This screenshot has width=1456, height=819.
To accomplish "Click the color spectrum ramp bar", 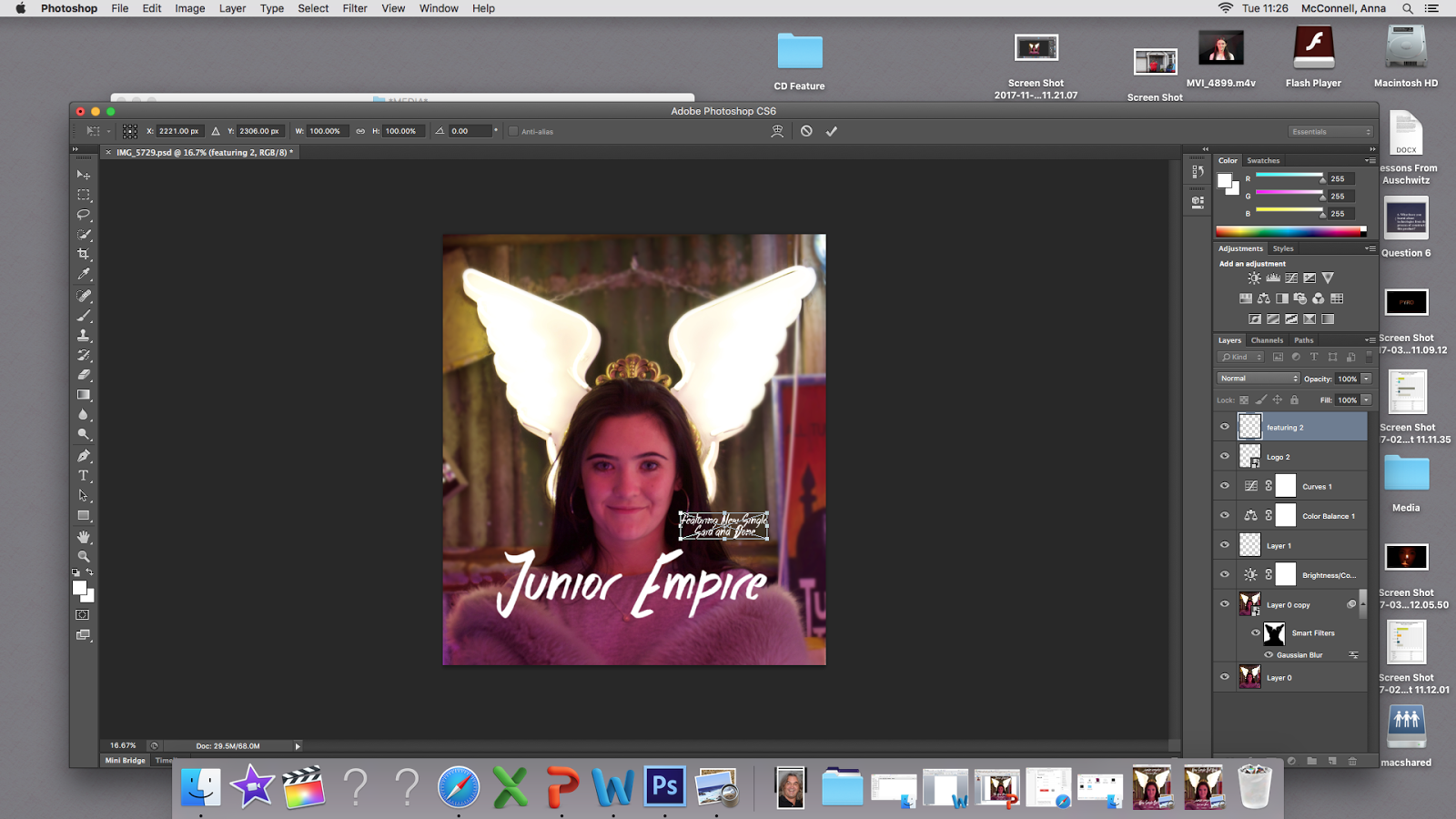I will (x=1290, y=232).
